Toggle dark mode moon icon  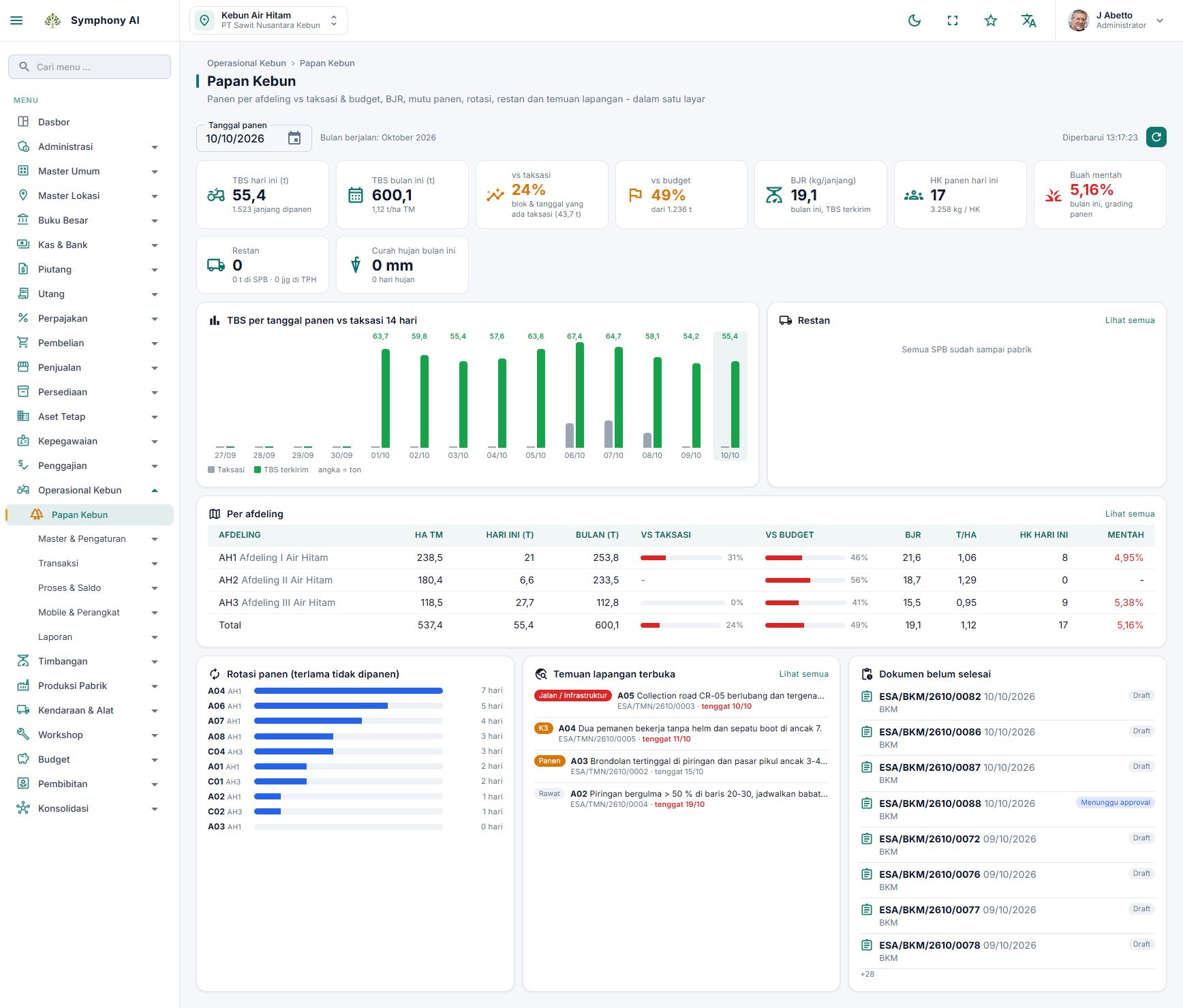coord(915,20)
